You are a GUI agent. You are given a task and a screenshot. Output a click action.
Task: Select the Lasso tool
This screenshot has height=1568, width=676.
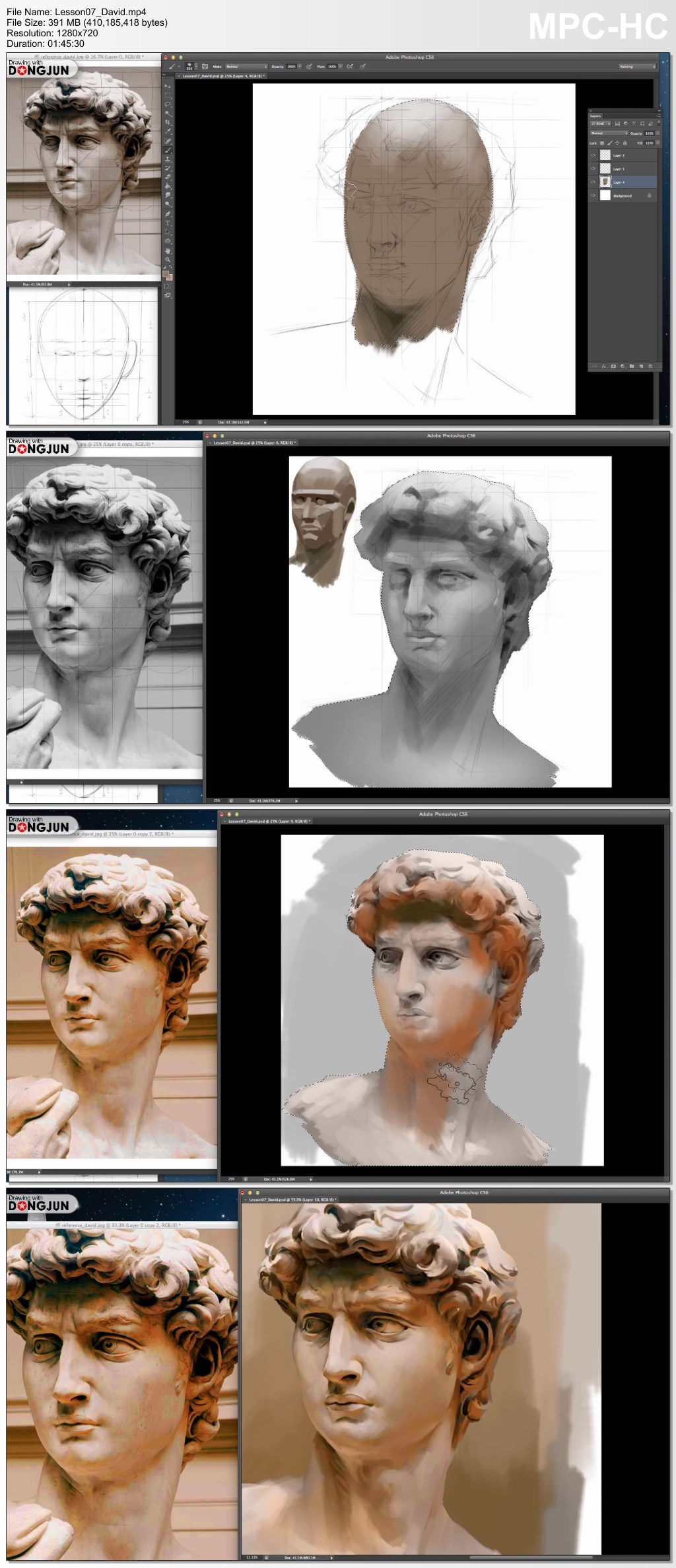point(168,104)
